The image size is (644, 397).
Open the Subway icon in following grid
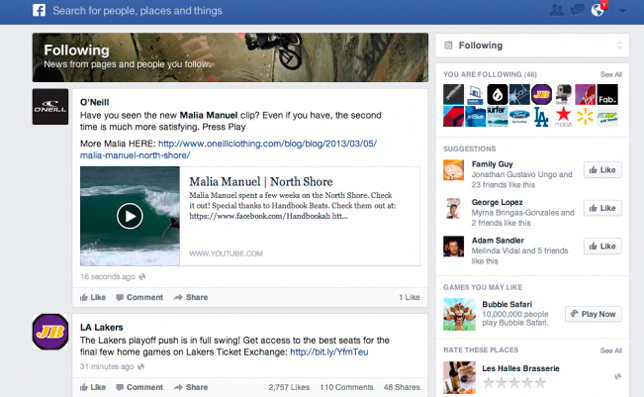tap(607, 117)
